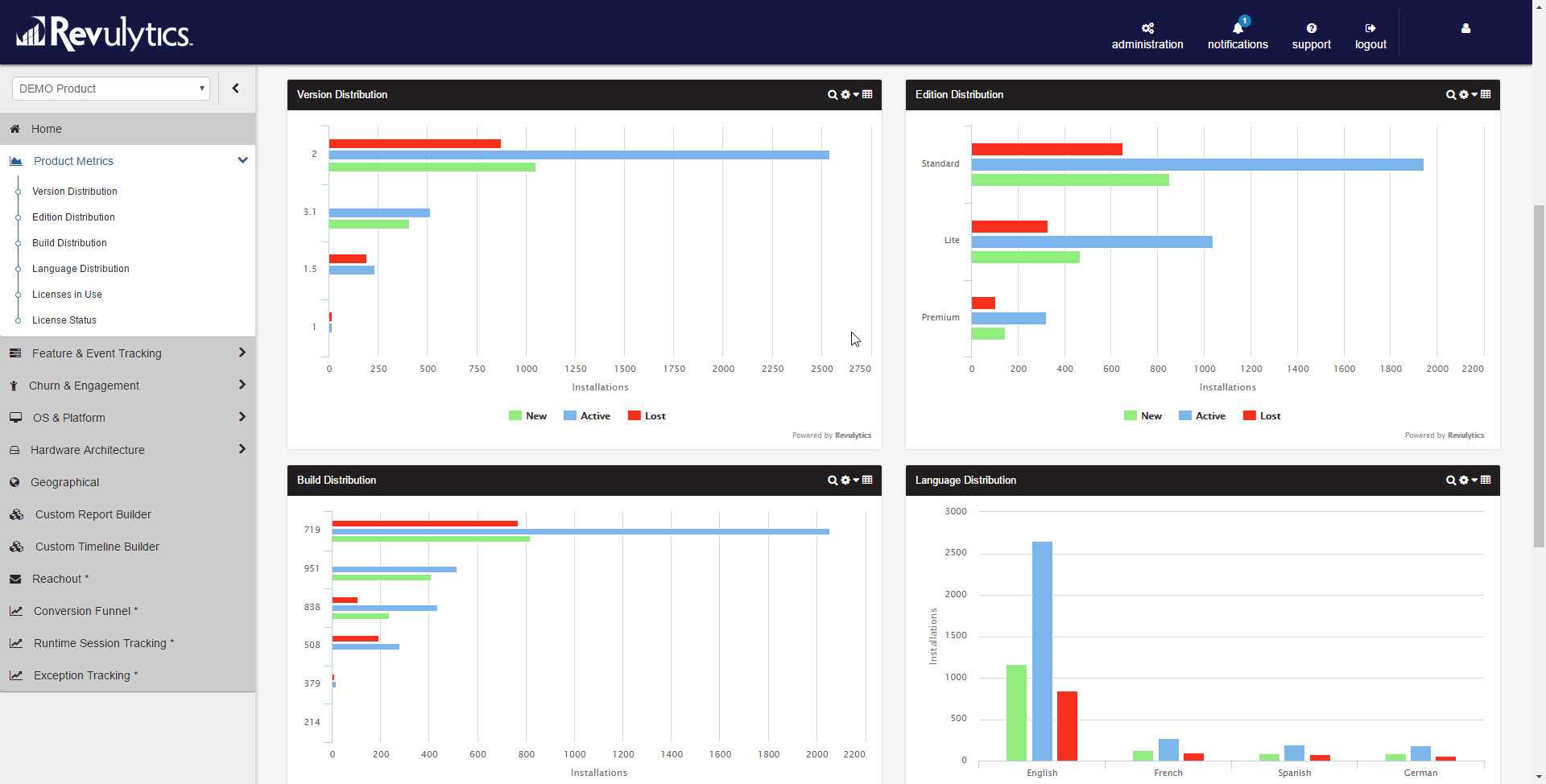
Task: Open the Reachout envelope icon
Action: [x=17, y=579]
